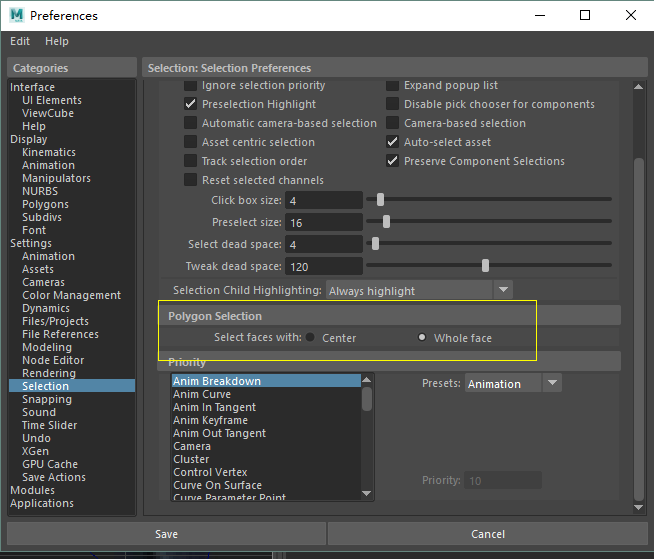
Task: Click the Priority value input field
Action: (503, 481)
